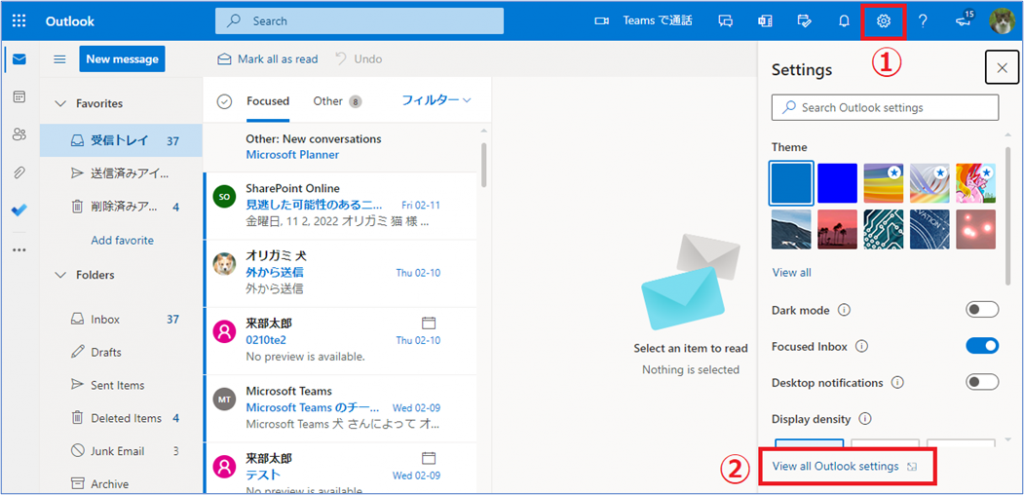The height and width of the screenshot is (495, 1024).
Task: Open the Sent Items folder
Action: coord(121,385)
